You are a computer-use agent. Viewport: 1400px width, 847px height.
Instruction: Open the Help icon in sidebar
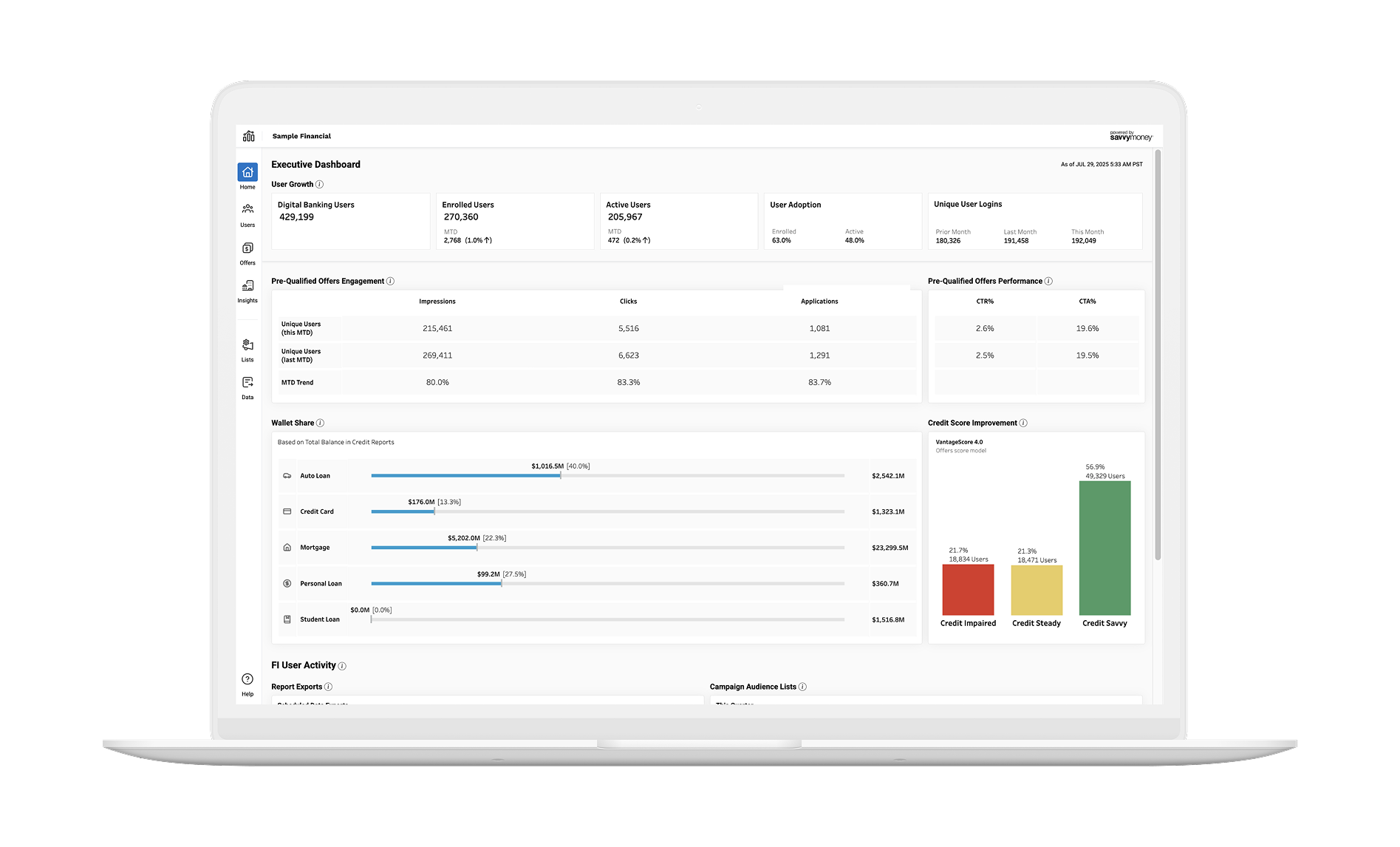point(247,679)
